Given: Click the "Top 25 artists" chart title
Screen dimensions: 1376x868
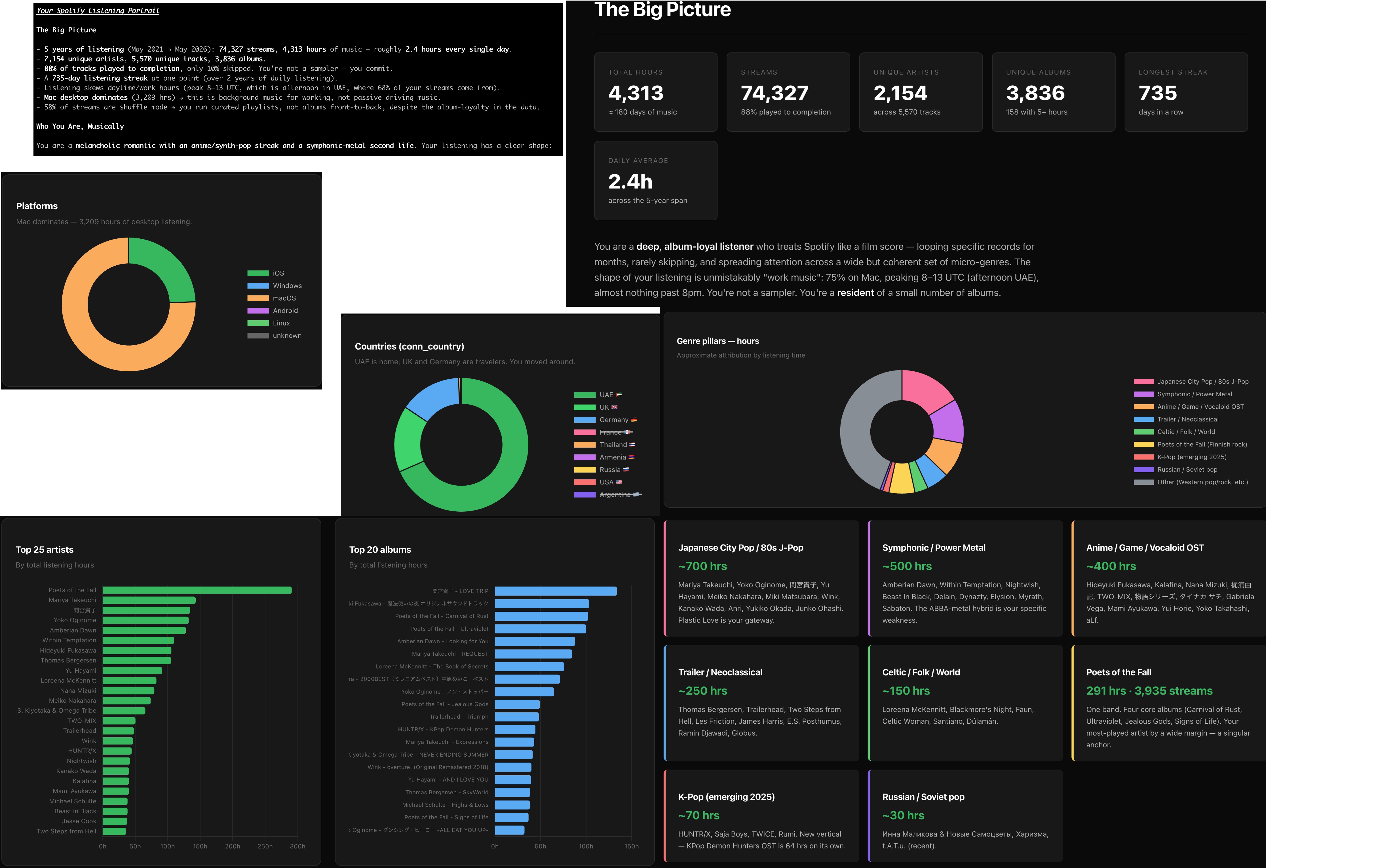Looking at the screenshot, I should point(45,549).
